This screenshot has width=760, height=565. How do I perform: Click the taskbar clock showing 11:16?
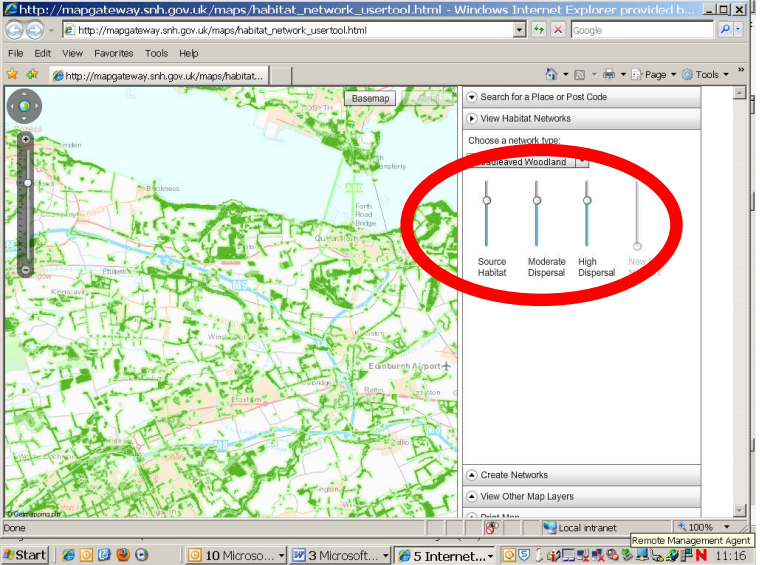tap(730, 555)
